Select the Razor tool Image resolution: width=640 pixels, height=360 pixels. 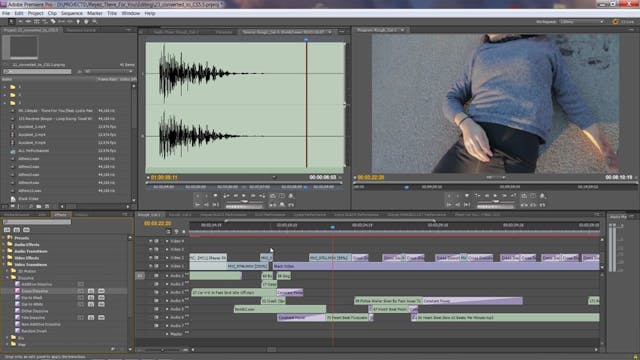[53, 22]
